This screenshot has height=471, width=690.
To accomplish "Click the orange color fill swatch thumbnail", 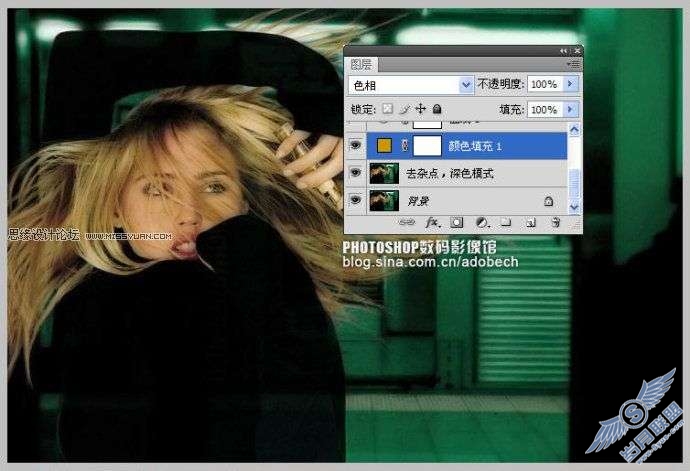I will click(385, 145).
